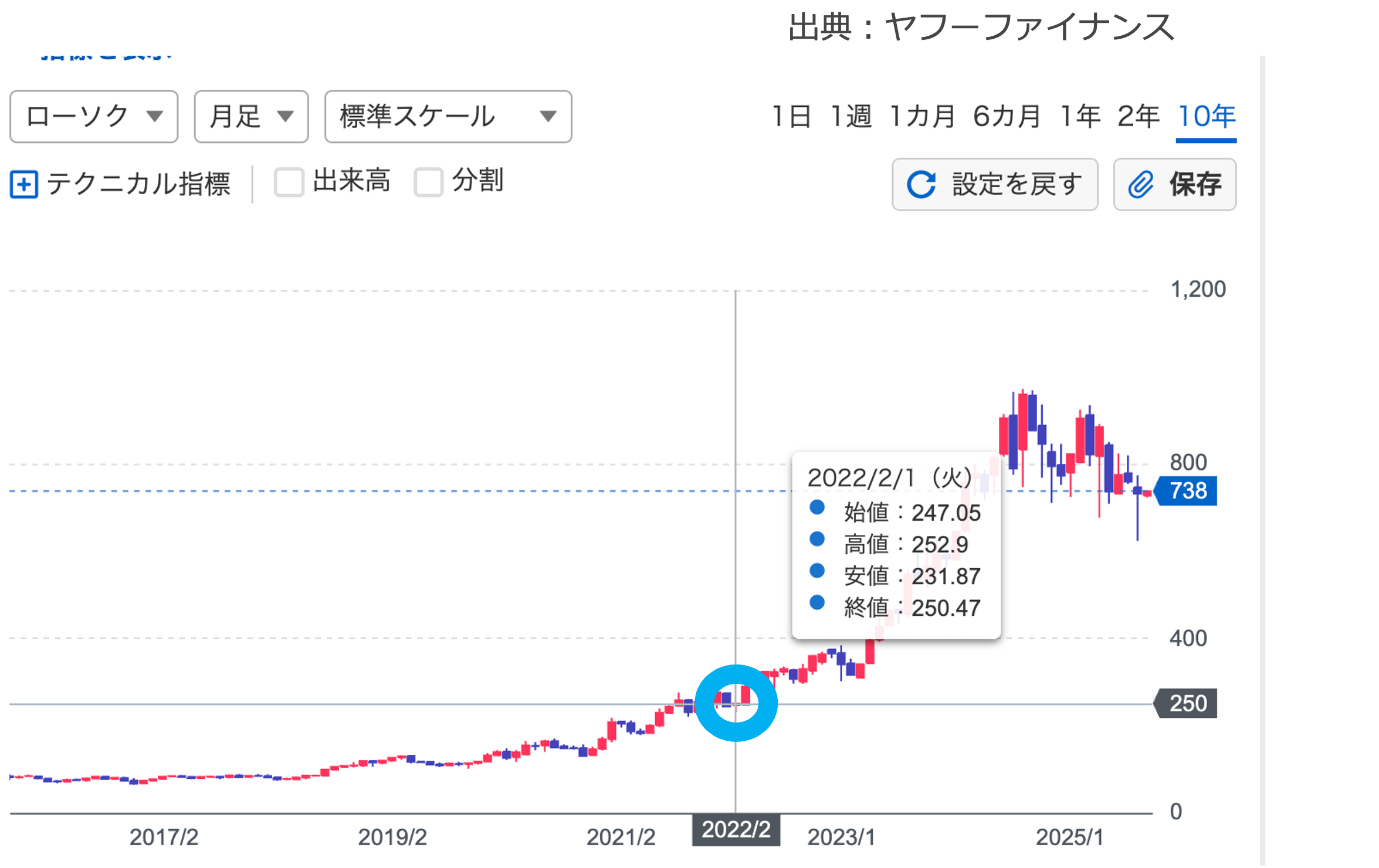
Task: Enable the 分割 split checkbox
Action: (x=428, y=182)
